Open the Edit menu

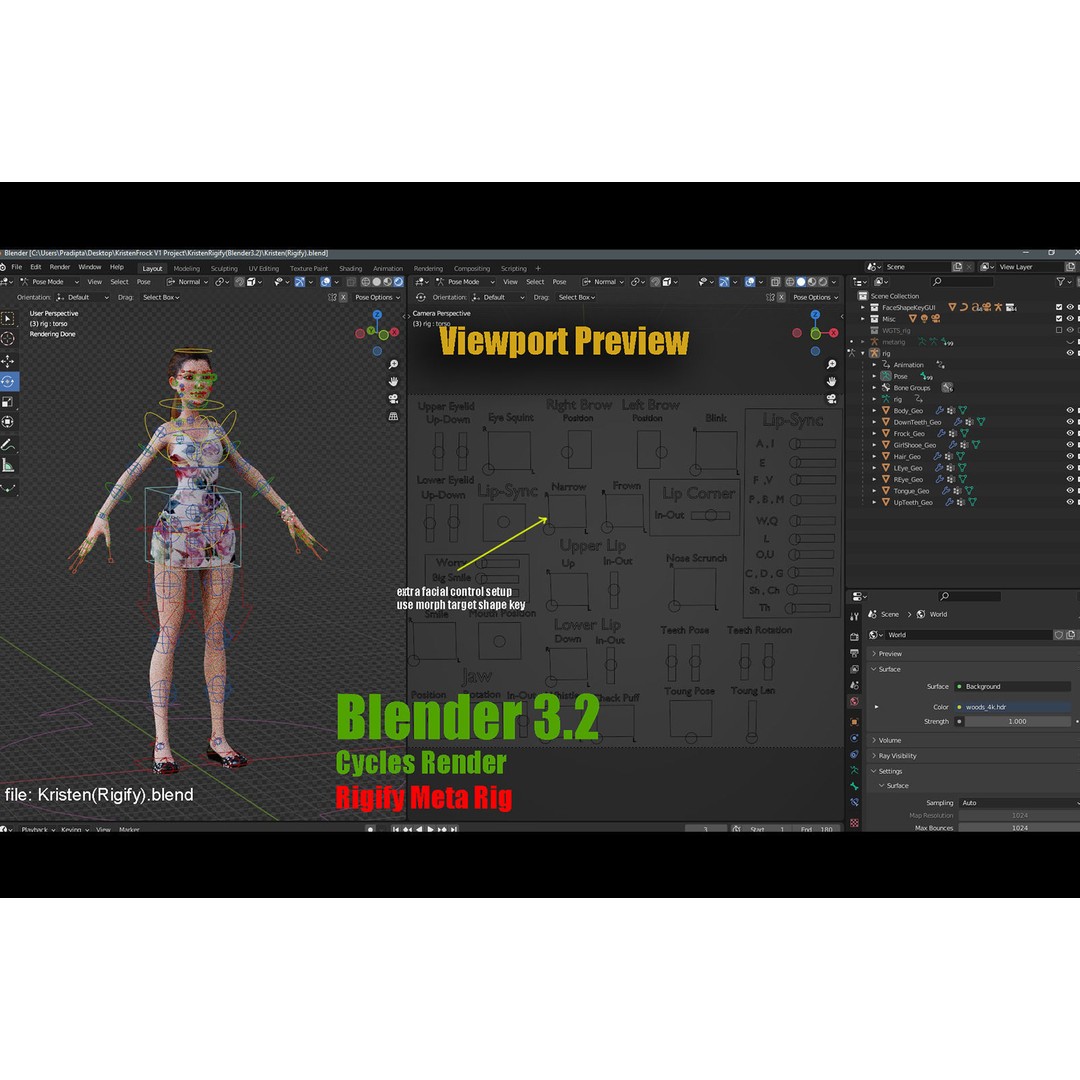[x=36, y=267]
